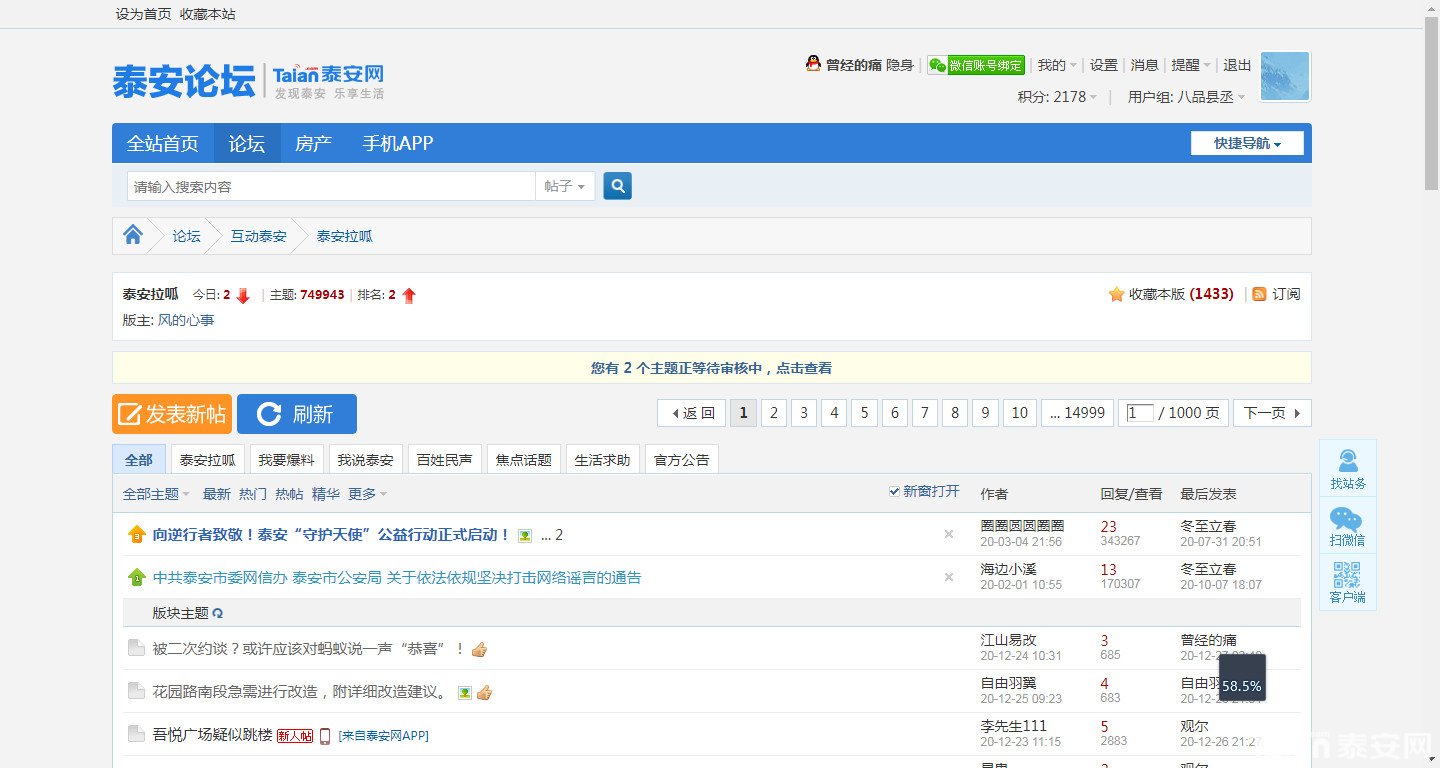Screen dimensions: 1440x768
Task: Click the 刷新 button
Action: (297, 414)
